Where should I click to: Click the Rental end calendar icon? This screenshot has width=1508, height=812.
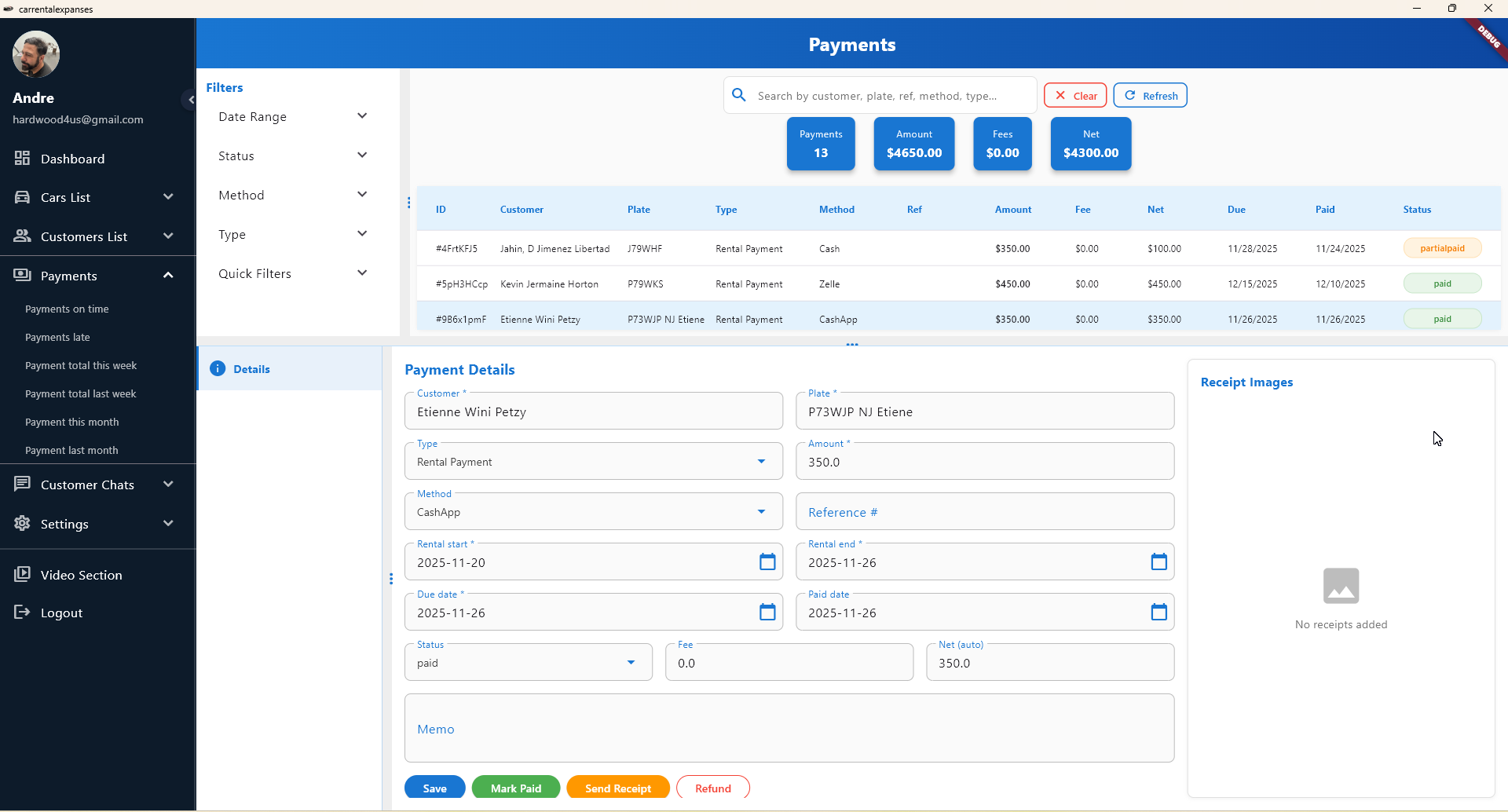(1158, 562)
